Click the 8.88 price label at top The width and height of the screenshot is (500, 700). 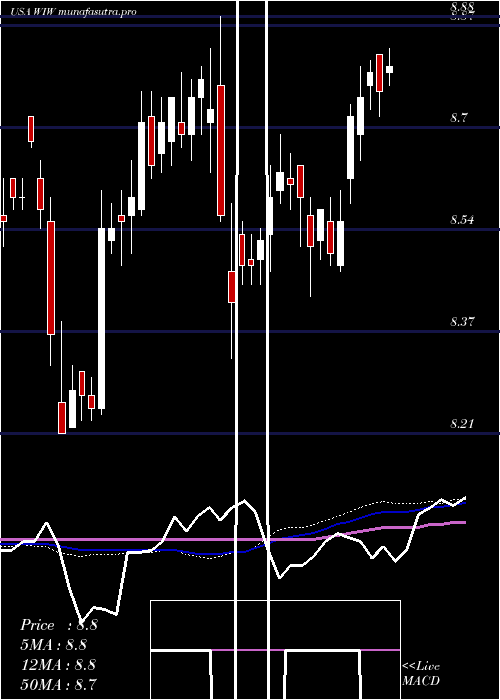pyautogui.click(x=462, y=7)
